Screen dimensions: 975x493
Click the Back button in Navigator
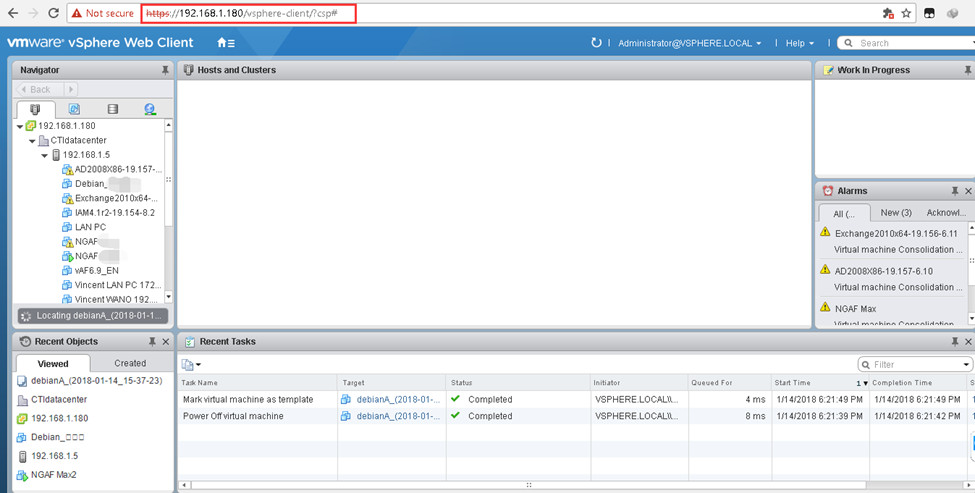(39, 90)
